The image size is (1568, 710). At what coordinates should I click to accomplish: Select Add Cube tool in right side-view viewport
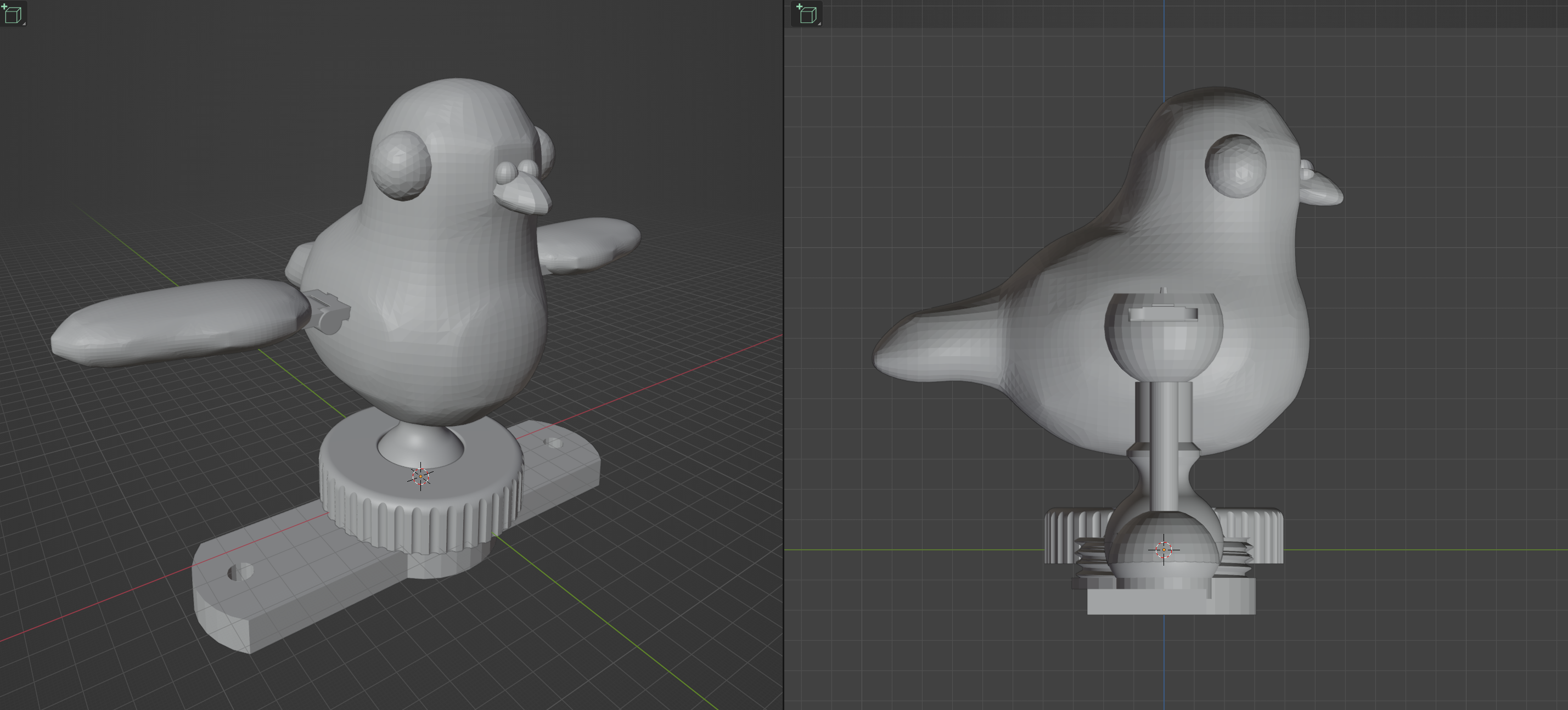coord(807,13)
